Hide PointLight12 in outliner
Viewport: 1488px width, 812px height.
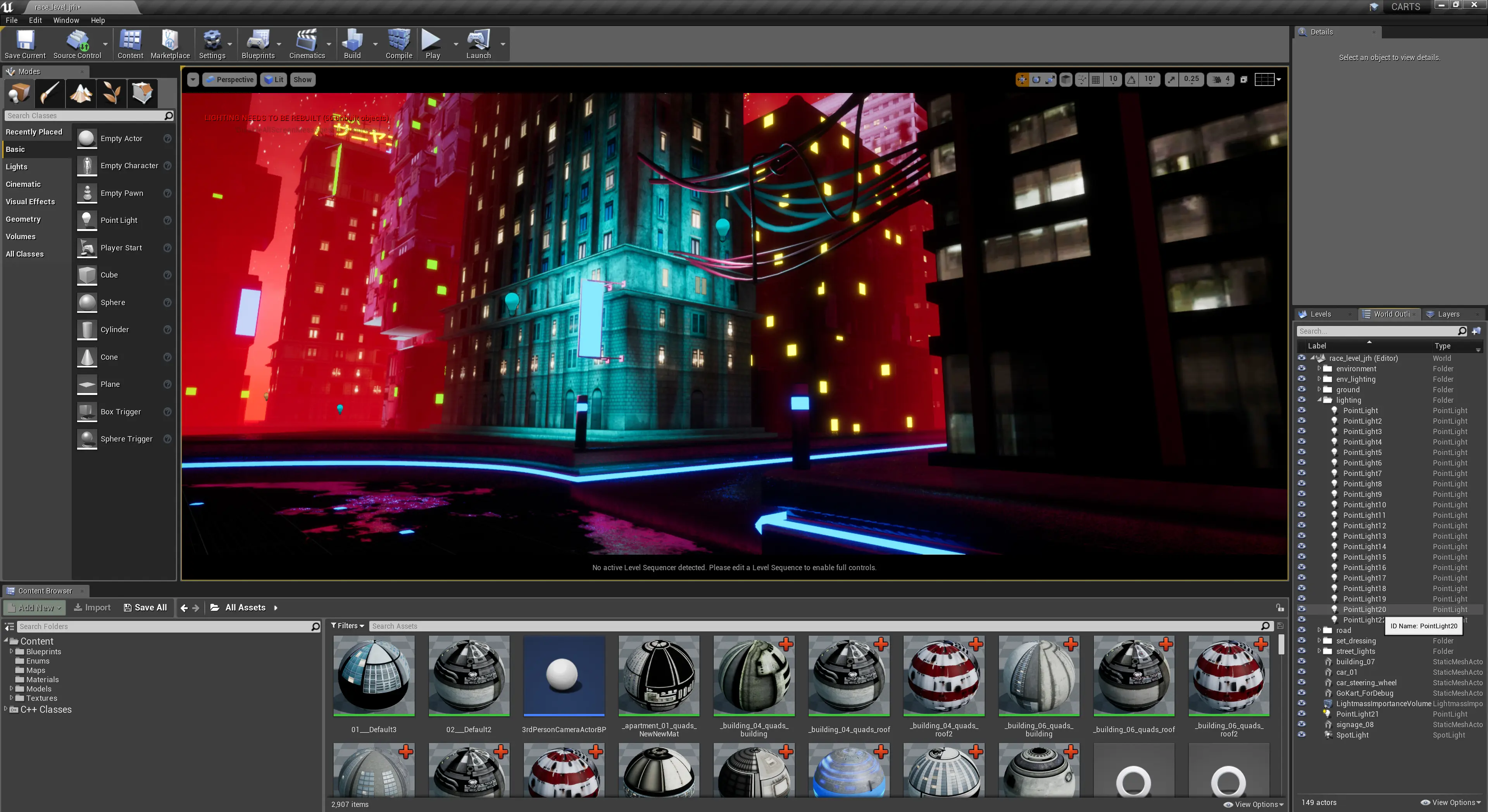pos(1302,526)
